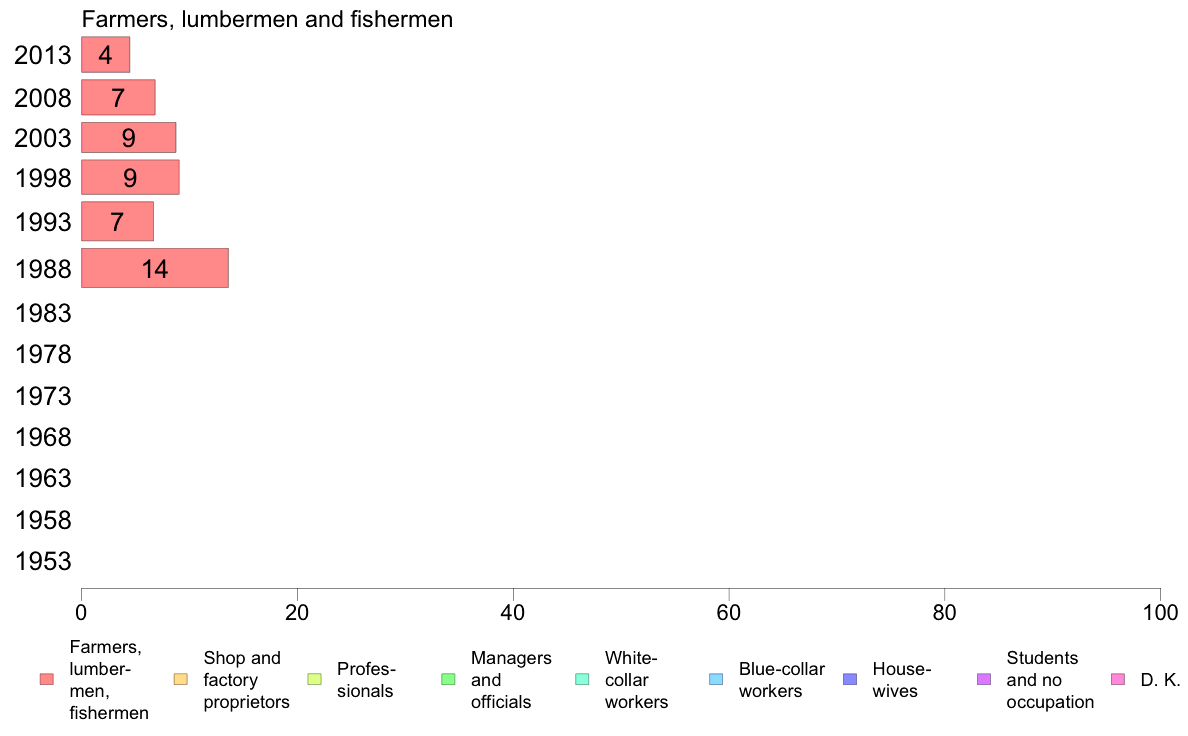Click the yellow-green Professionals legend swatch
1188x736 pixels.
click(314, 680)
